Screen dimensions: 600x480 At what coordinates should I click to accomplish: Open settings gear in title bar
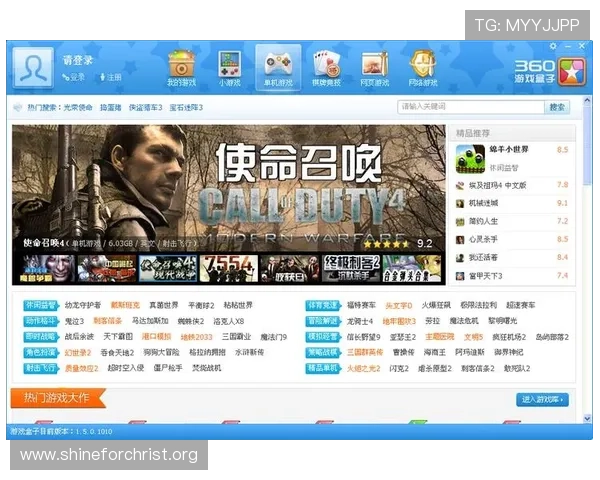point(553,46)
